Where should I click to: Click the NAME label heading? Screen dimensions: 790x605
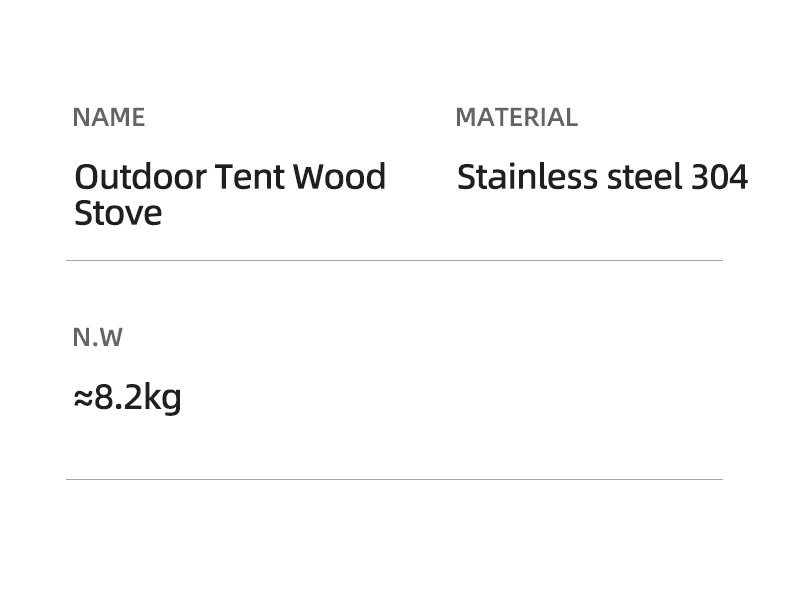click(x=108, y=117)
